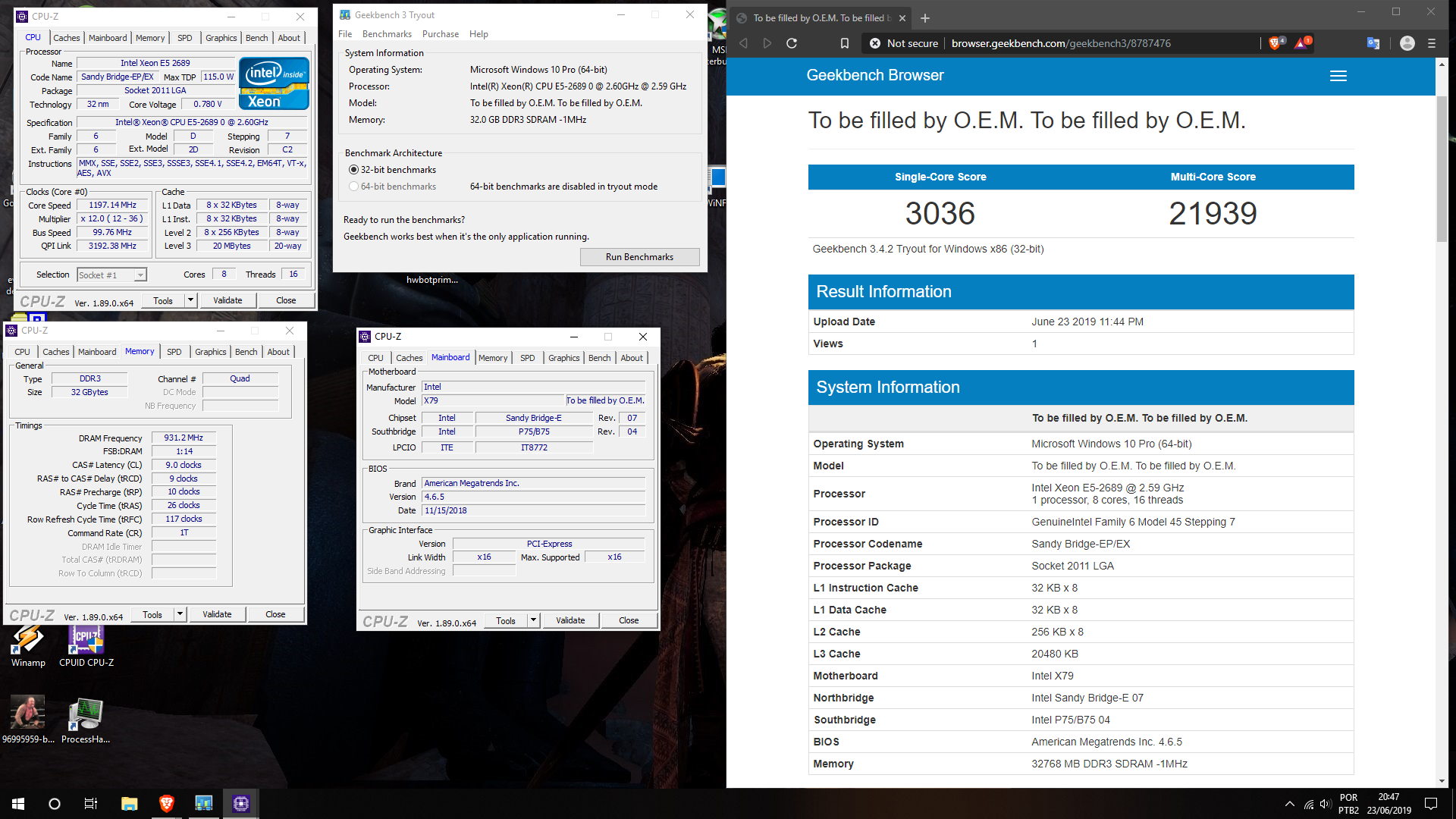Click the POR PTB2 language indicator

(1348, 804)
